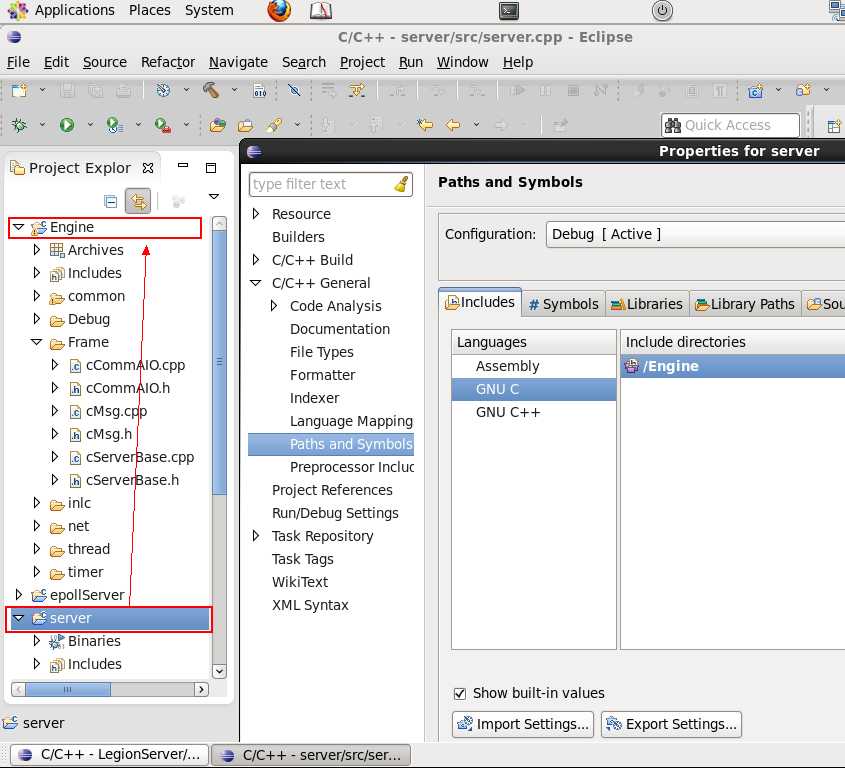Click the Export Settings button
Screen dimensions: 845x768
point(671,724)
